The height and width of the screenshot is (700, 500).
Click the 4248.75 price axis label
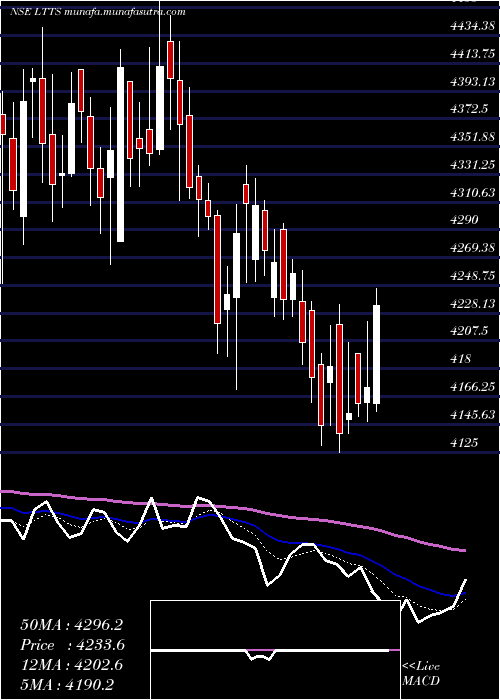(473, 275)
